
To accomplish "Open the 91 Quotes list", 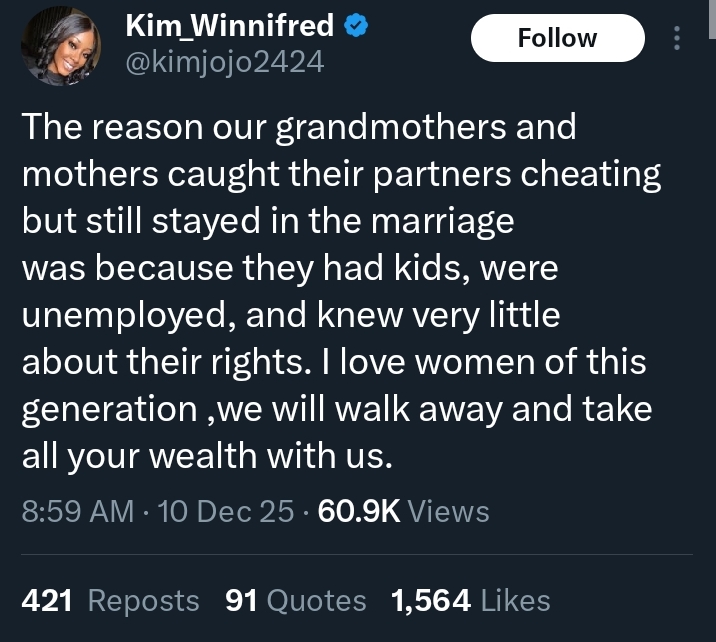I will [x=295, y=600].
